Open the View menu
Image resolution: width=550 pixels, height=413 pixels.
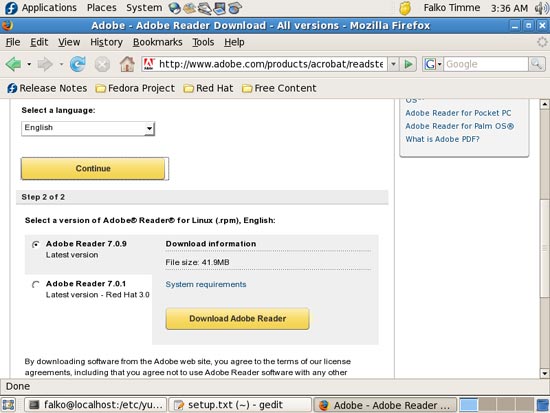pos(69,42)
